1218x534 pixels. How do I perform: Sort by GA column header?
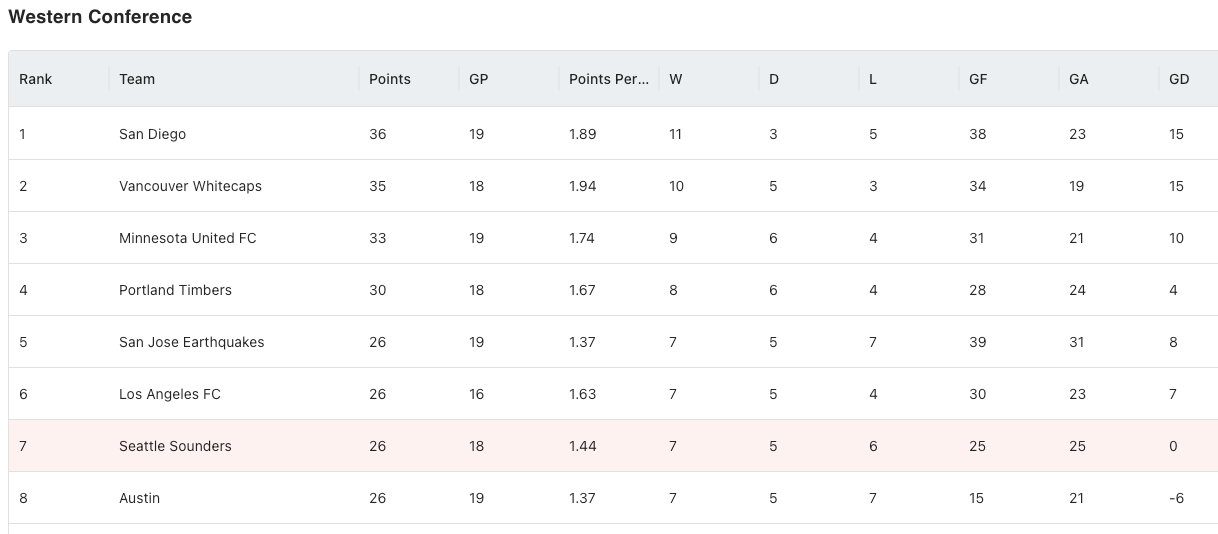[1109, 79]
